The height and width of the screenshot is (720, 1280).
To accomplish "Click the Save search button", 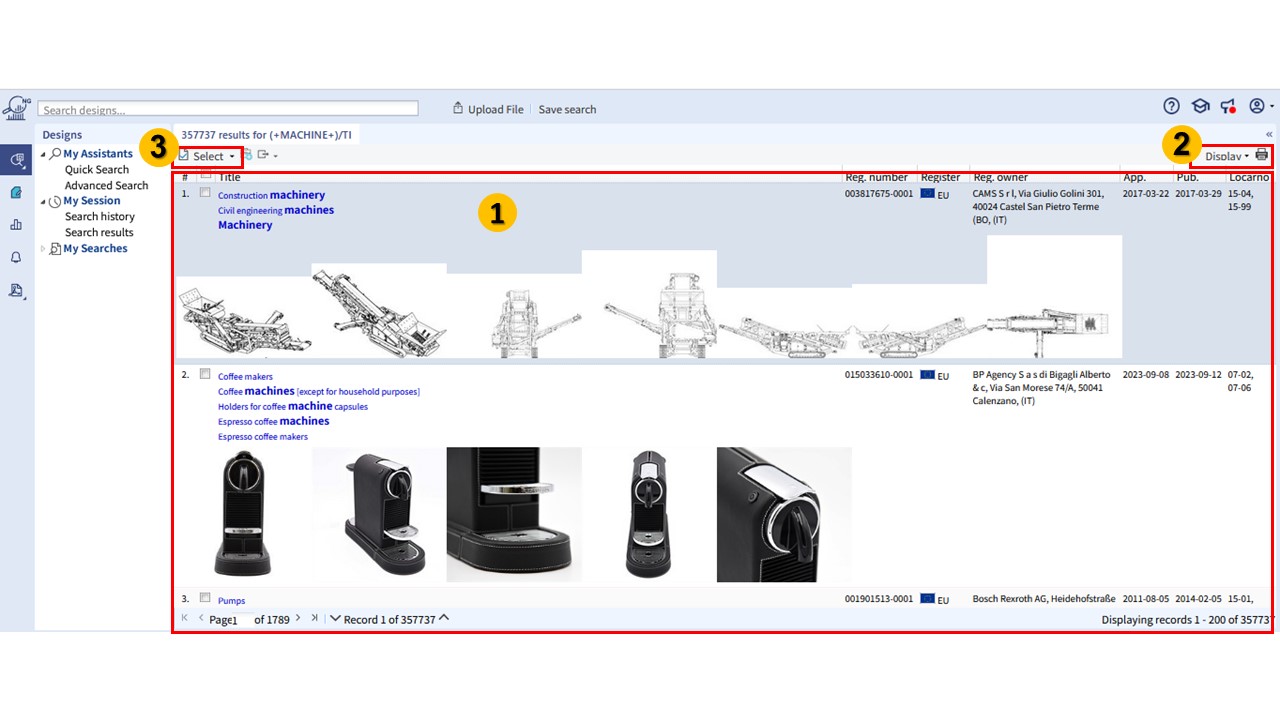I will tap(567, 109).
